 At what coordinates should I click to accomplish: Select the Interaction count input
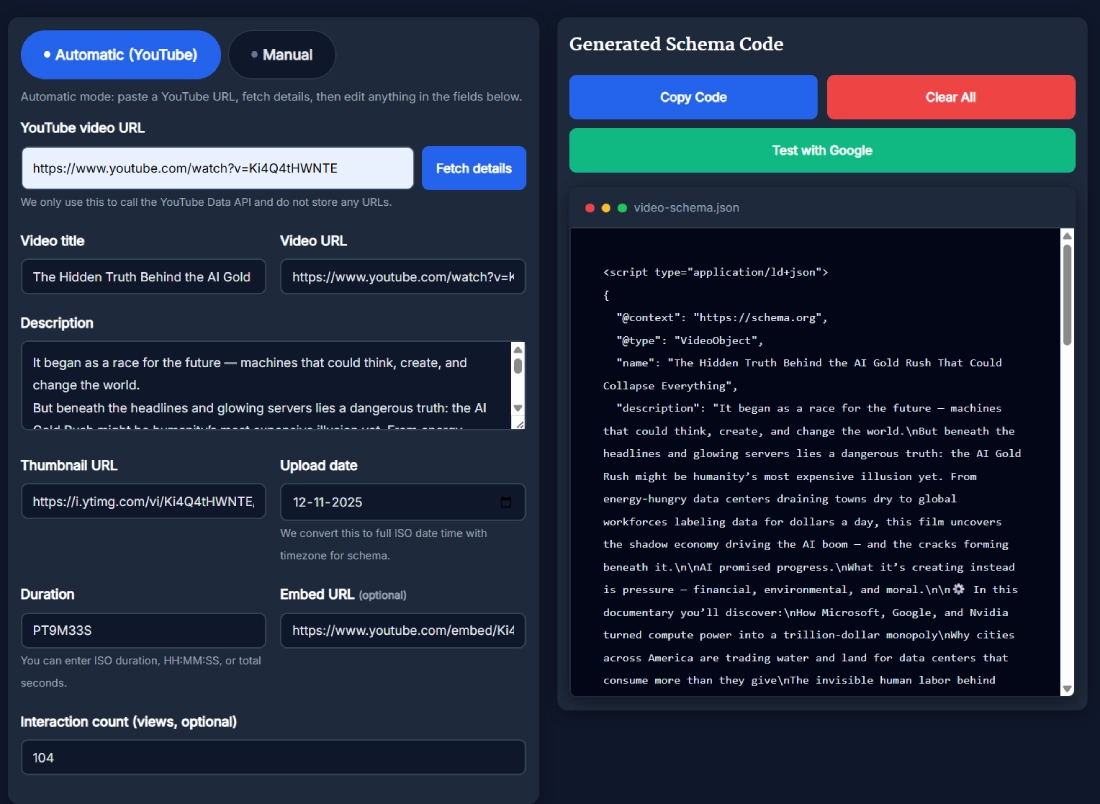pos(273,757)
